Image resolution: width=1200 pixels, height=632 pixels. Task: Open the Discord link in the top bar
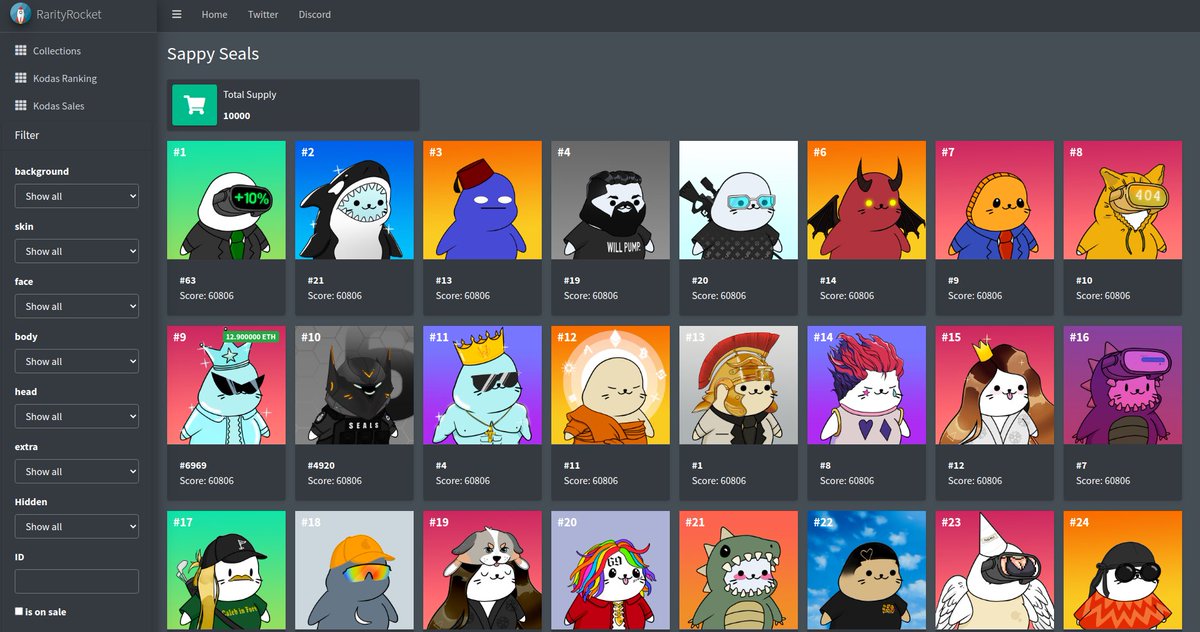click(314, 14)
